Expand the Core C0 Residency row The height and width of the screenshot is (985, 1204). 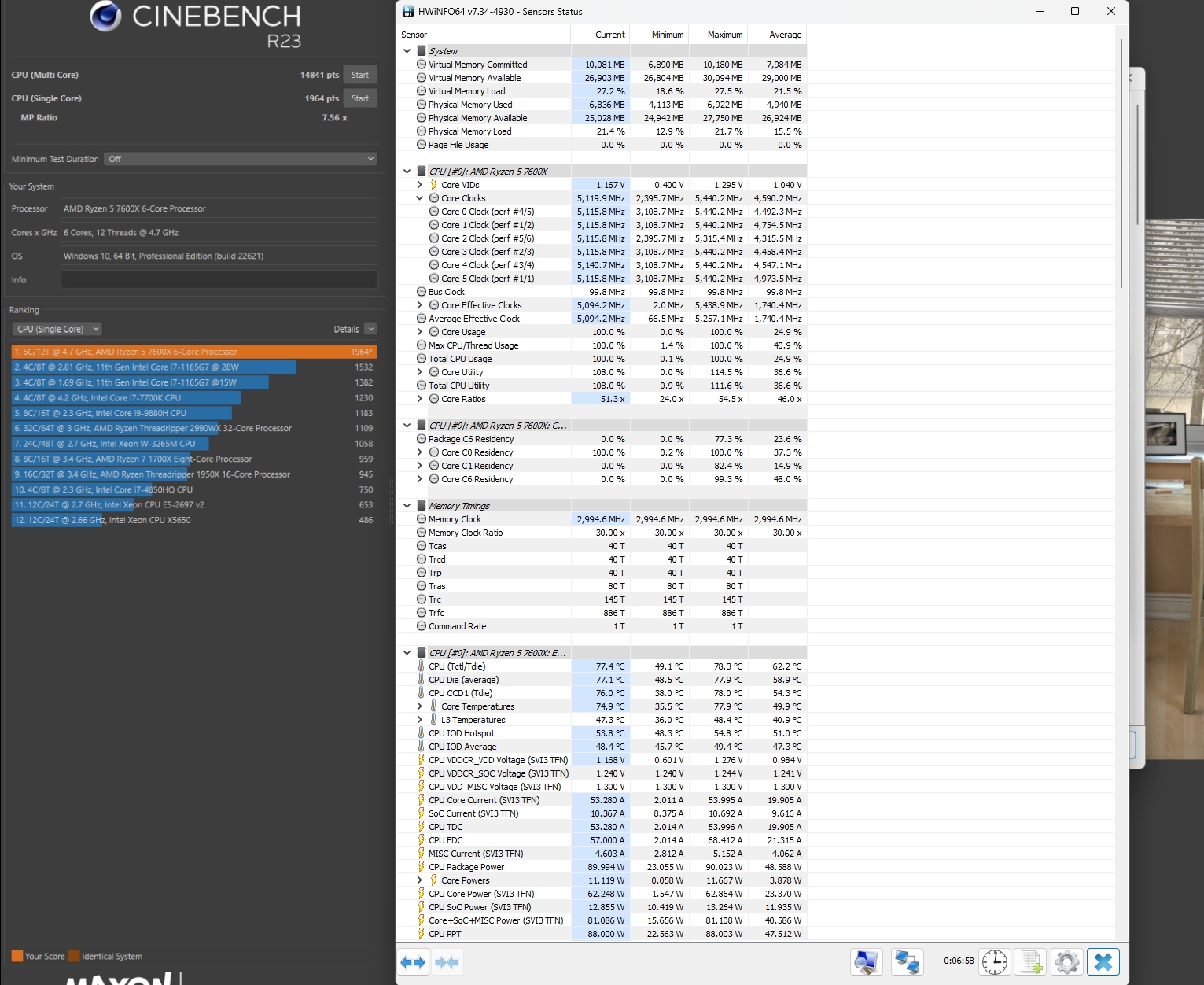(420, 452)
